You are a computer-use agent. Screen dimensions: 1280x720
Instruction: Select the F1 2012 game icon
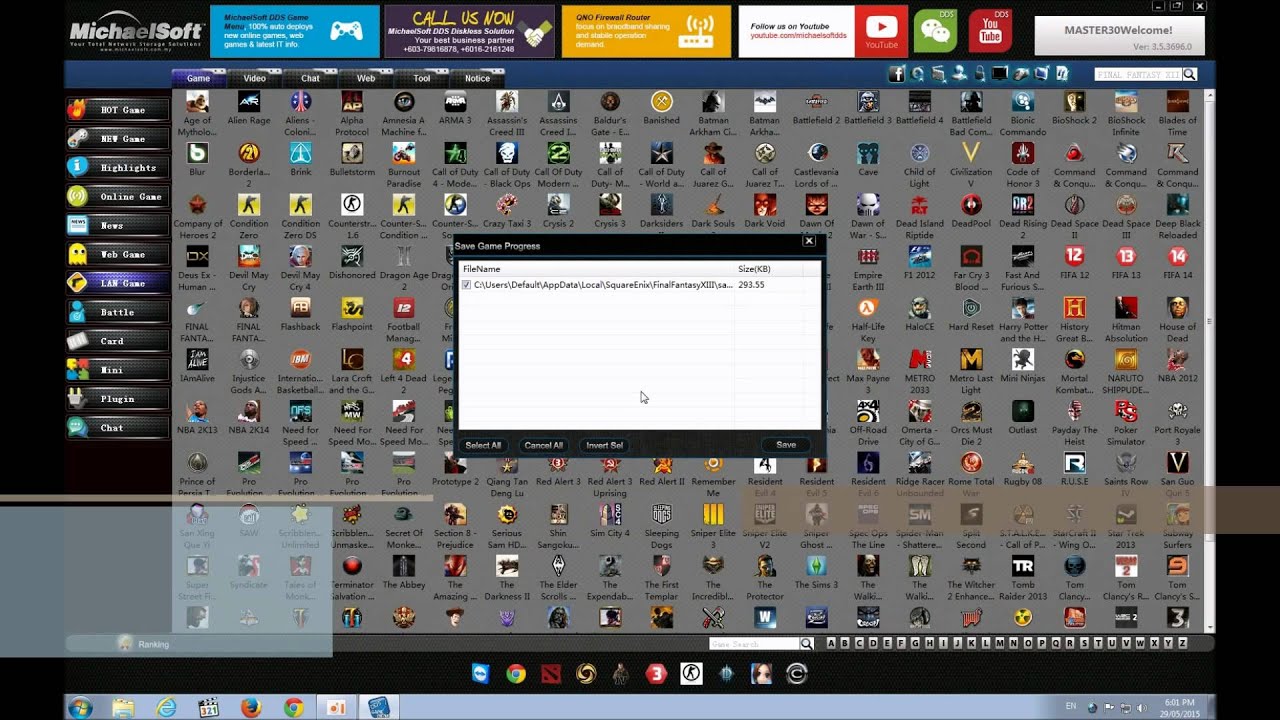point(919,257)
